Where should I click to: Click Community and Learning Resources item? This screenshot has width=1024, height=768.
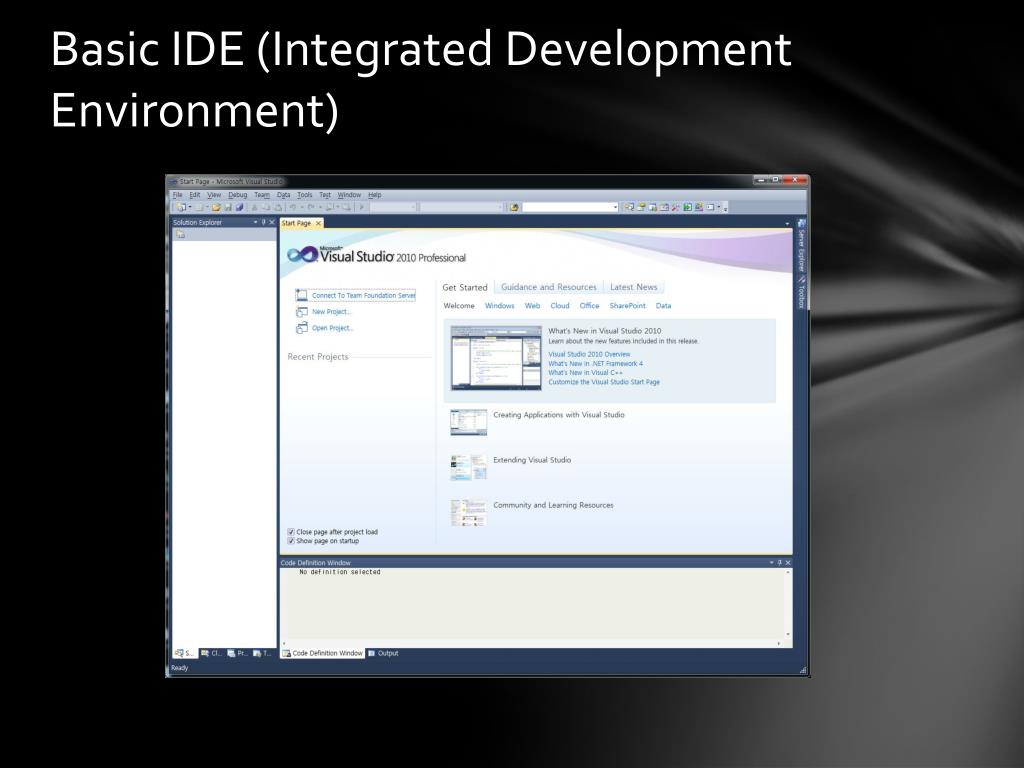553,505
